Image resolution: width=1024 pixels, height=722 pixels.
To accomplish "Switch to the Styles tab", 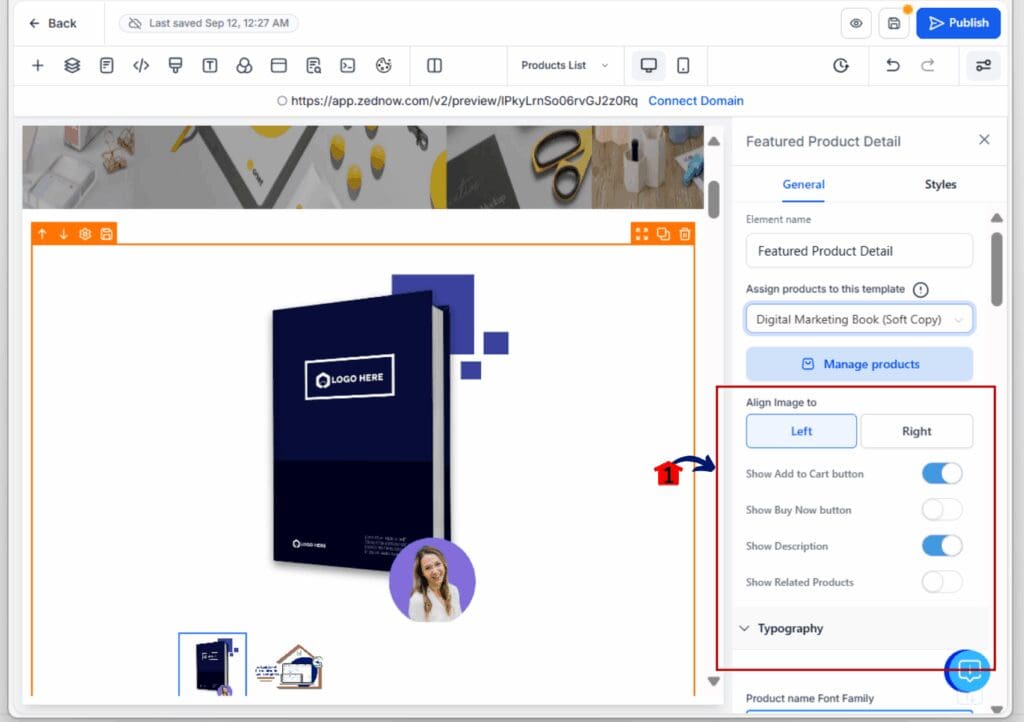I will [940, 185].
